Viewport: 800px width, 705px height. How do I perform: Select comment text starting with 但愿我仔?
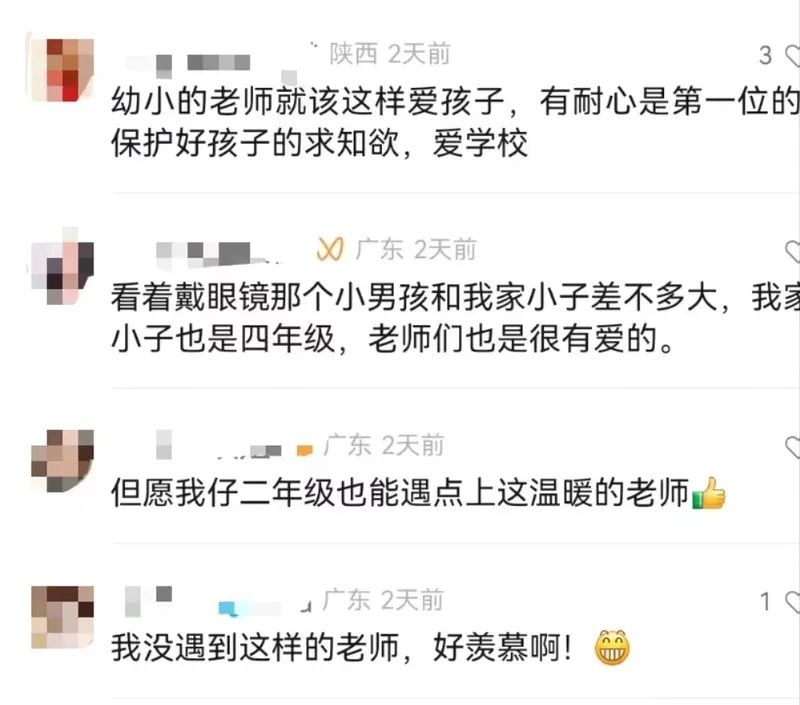point(418,493)
